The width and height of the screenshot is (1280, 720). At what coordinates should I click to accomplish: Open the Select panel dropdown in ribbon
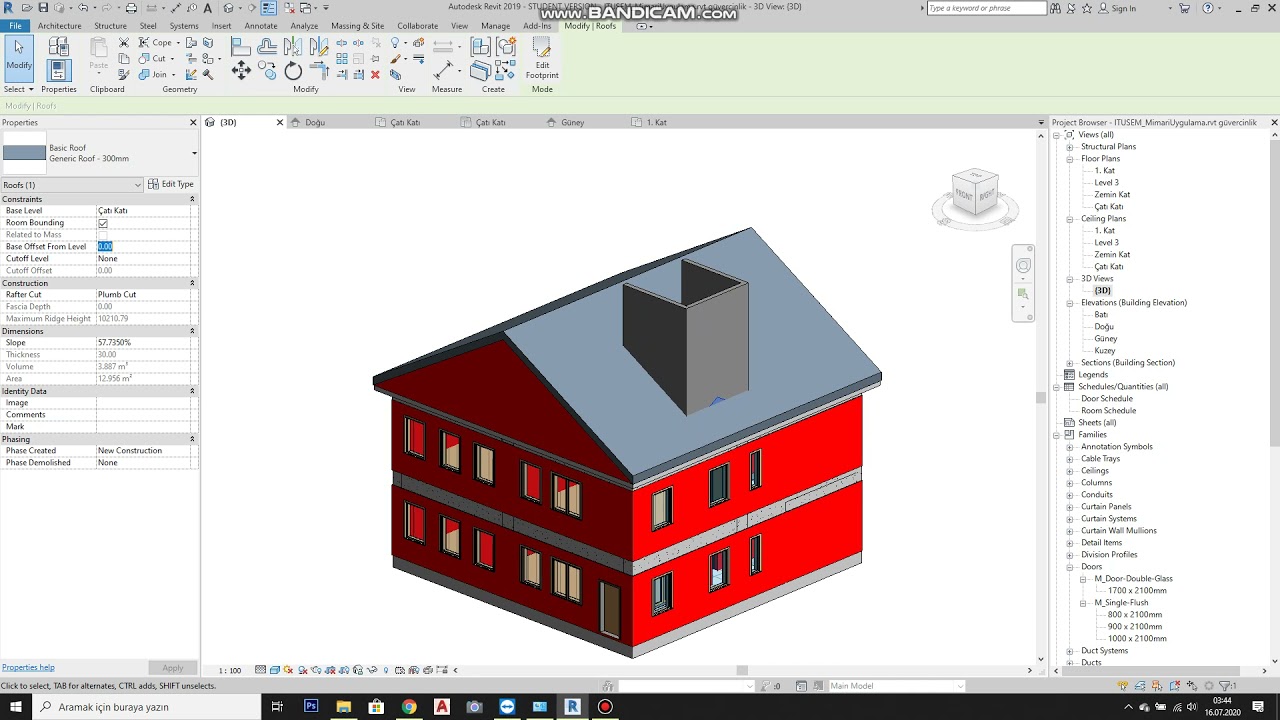pos(19,89)
